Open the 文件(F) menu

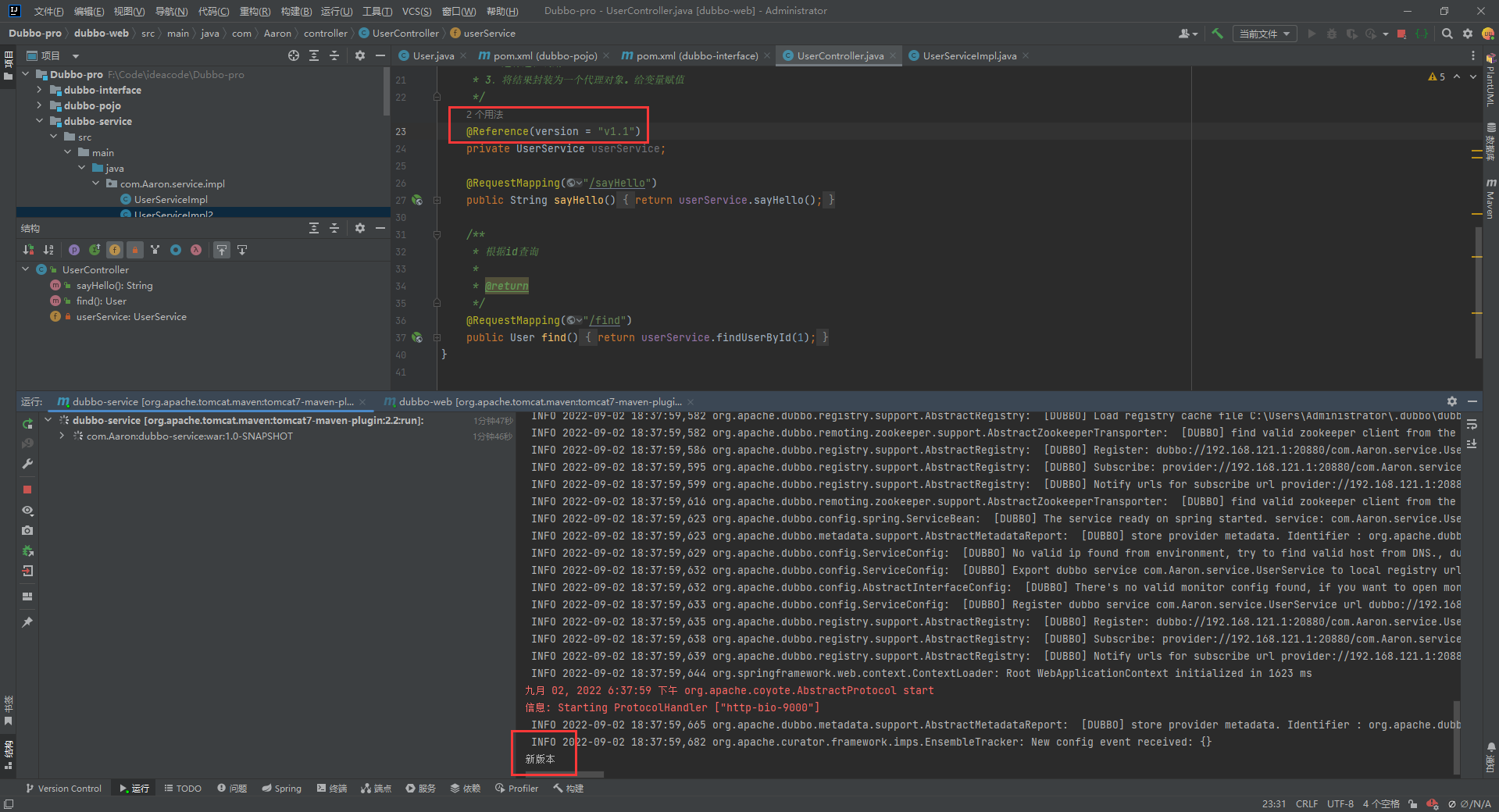[x=48, y=11]
